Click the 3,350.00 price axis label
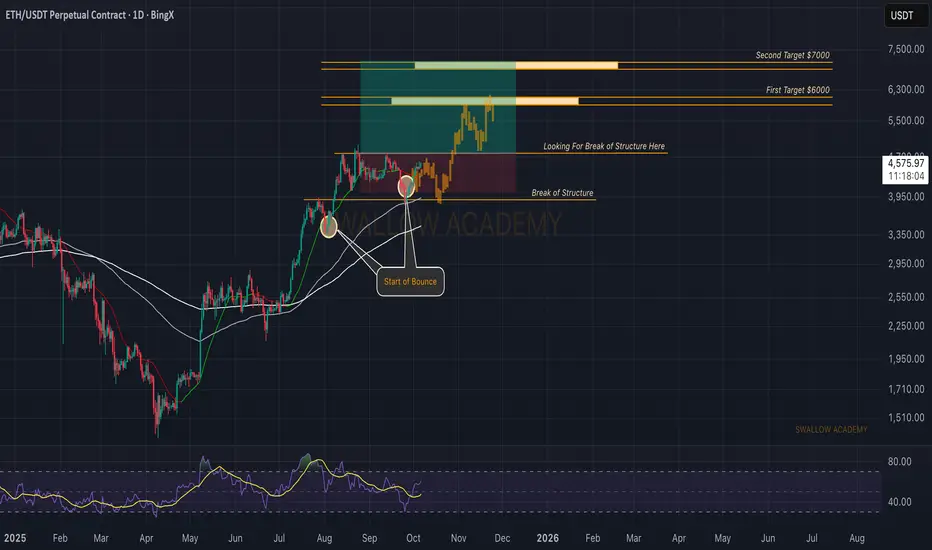 tap(906, 235)
